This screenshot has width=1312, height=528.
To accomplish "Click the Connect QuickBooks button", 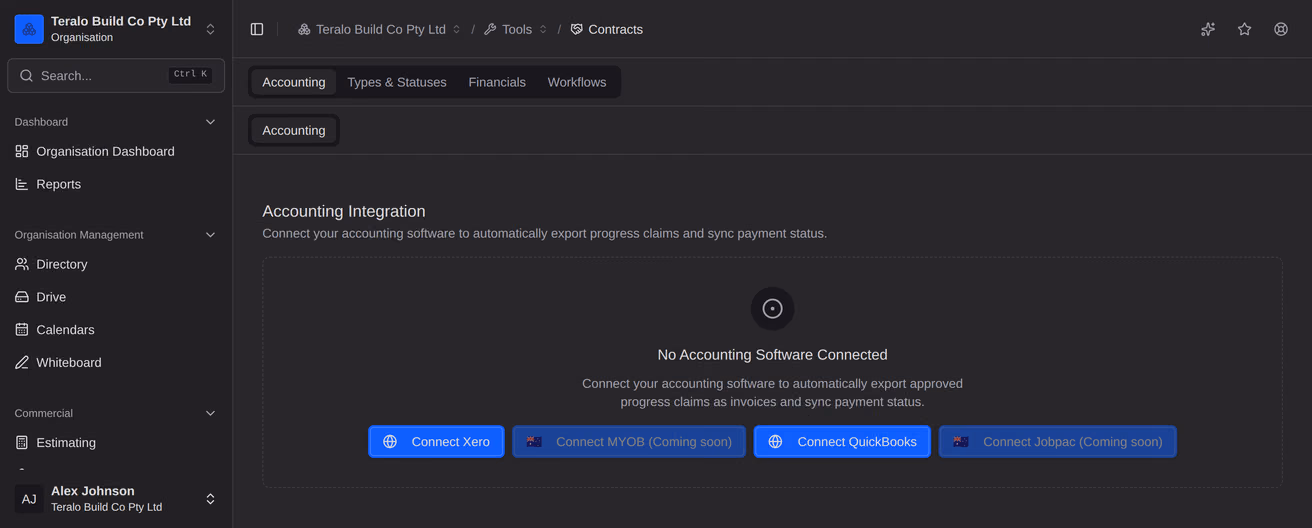I will 842,442.
